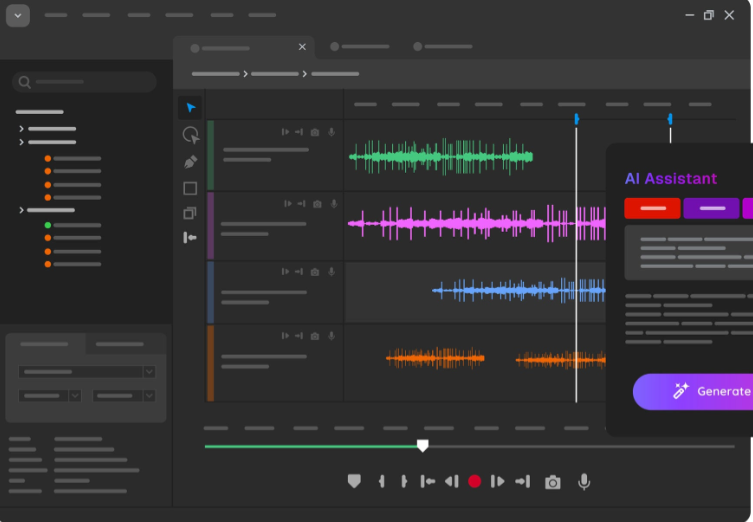Screen dimensions: 753x522
Task: Click the second breadcrumb path segment
Action: 275,74
